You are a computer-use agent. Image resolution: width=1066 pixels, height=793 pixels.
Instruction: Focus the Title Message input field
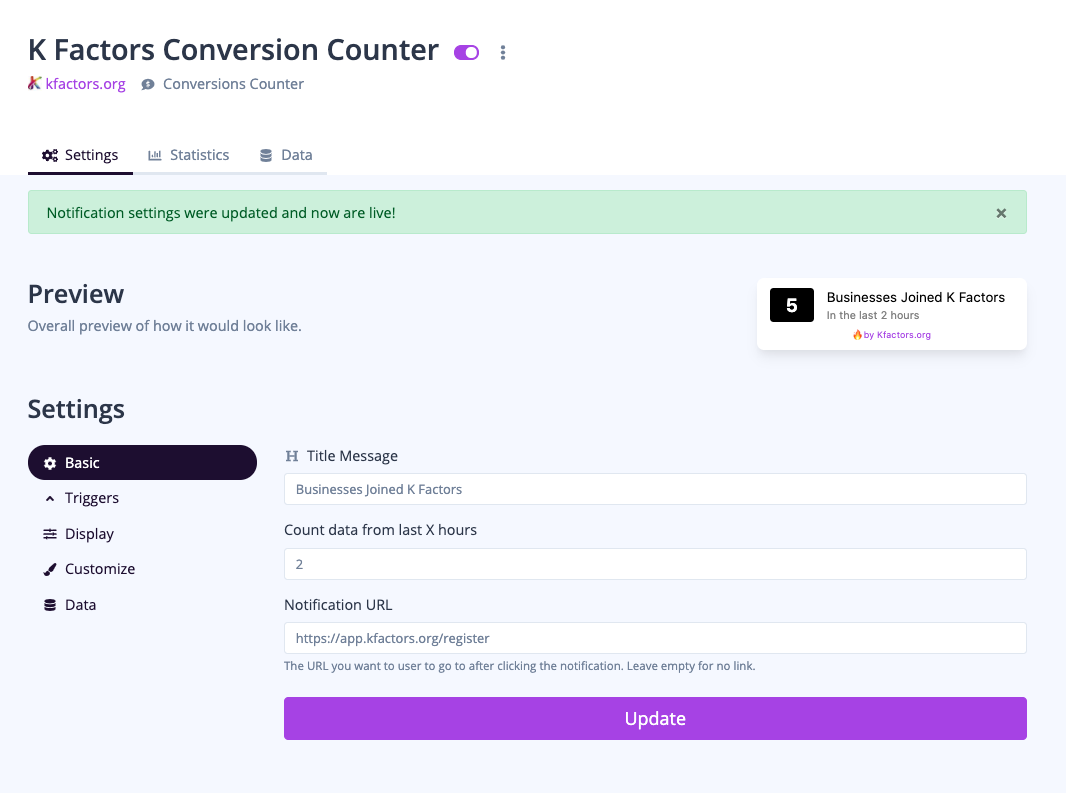click(x=655, y=489)
